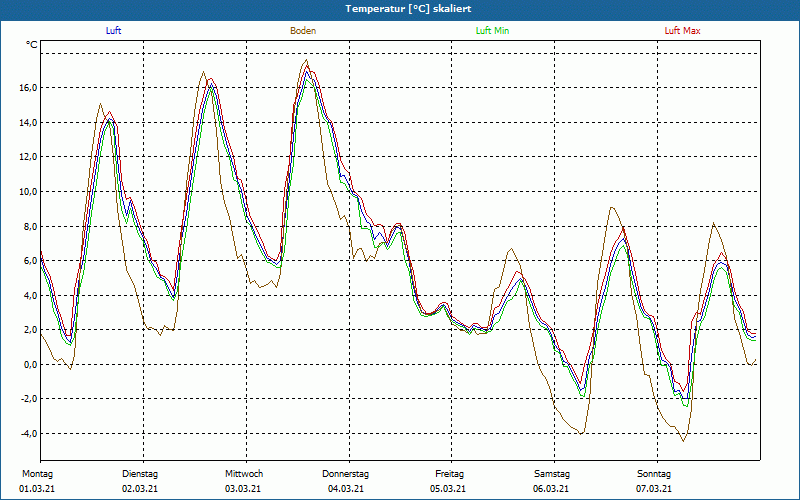
Task: Click the date '05.03.21'
Action: tap(447, 489)
